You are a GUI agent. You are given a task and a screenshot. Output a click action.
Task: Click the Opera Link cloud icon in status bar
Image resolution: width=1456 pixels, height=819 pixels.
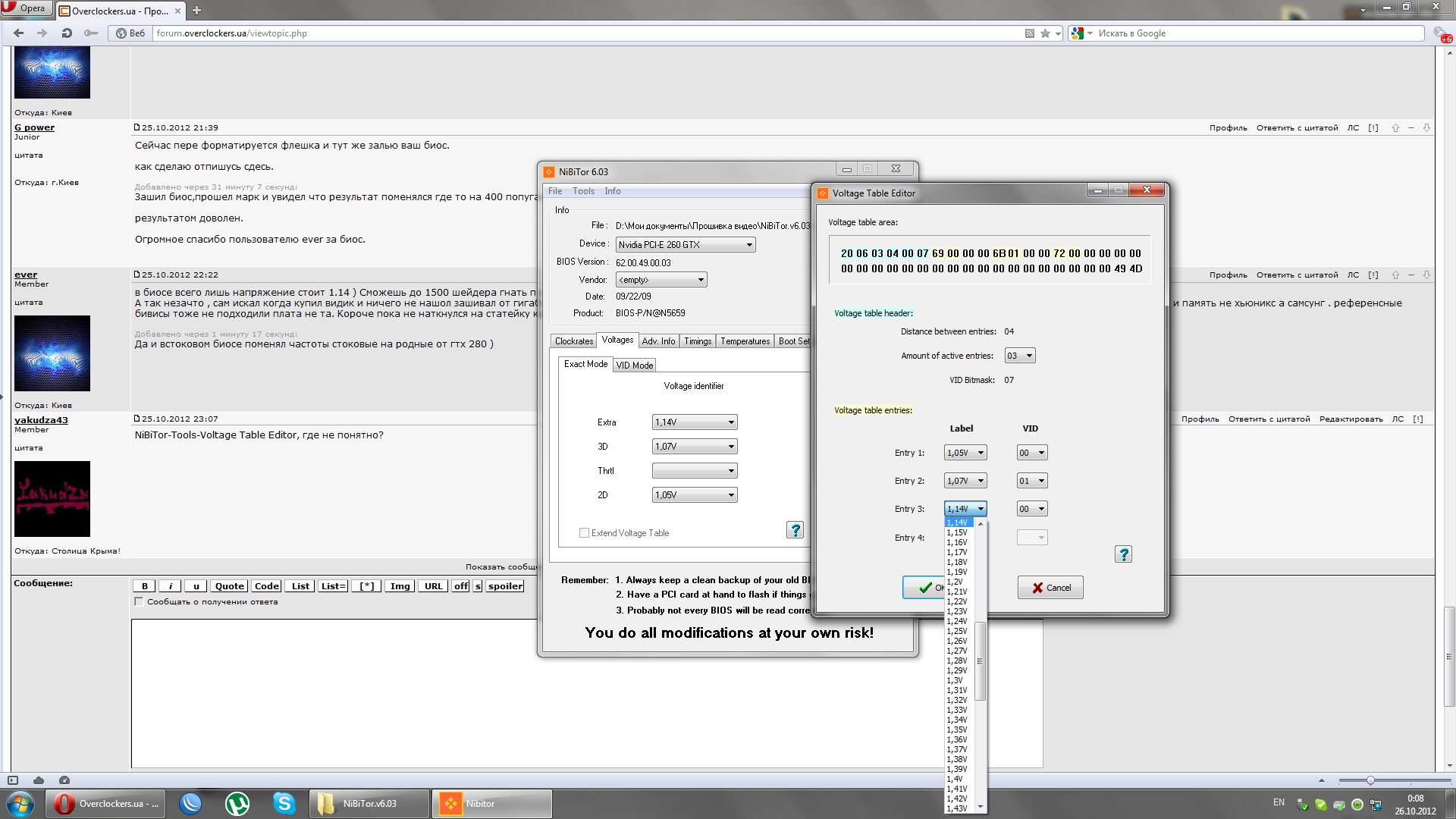(39, 780)
